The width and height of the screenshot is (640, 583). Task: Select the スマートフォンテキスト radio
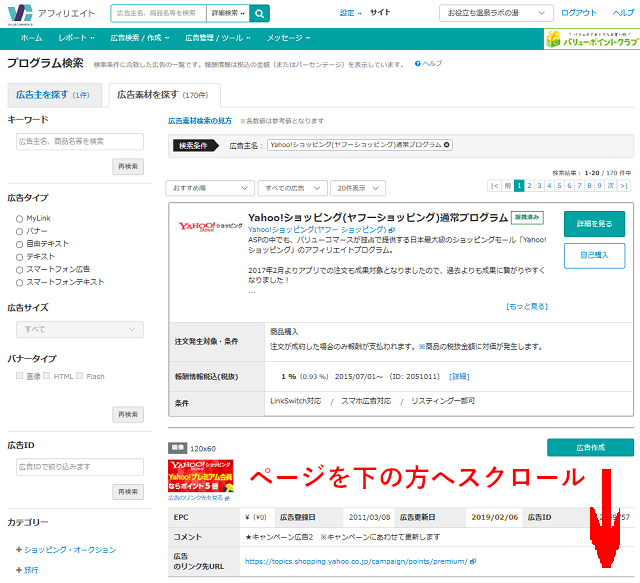pyautogui.click(x=19, y=283)
